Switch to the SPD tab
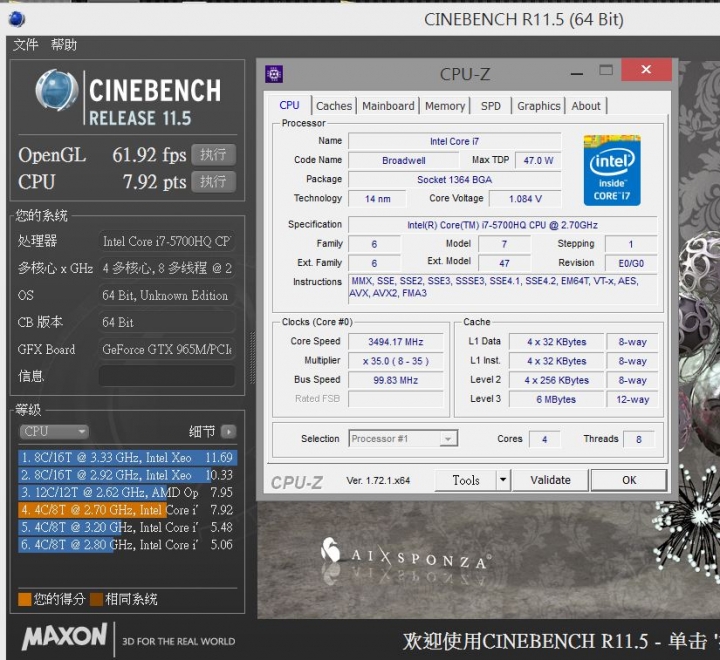 pyautogui.click(x=490, y=106)
